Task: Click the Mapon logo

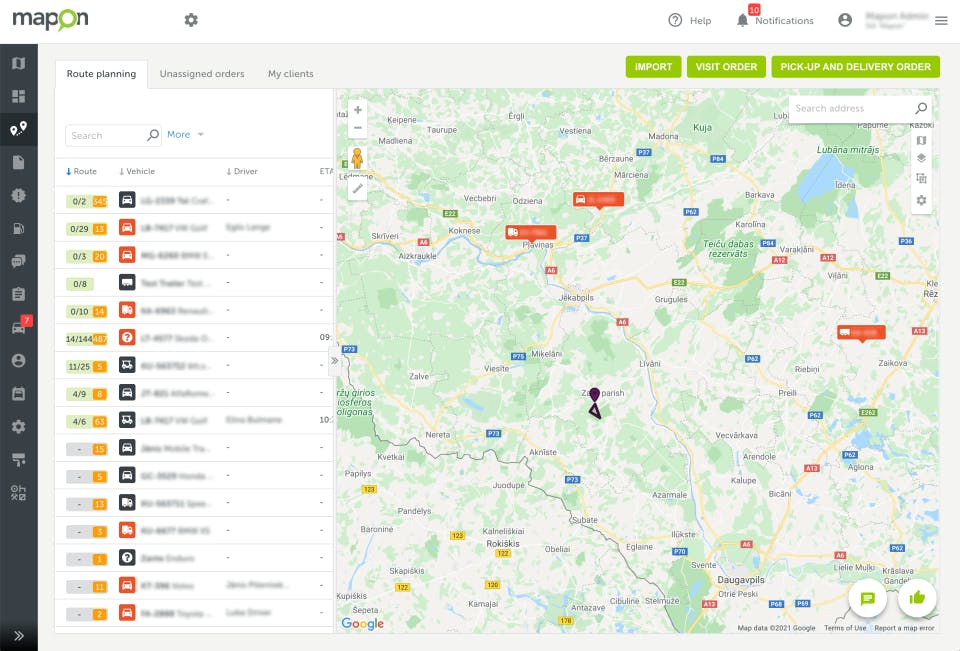Action: tap(50, 20)
